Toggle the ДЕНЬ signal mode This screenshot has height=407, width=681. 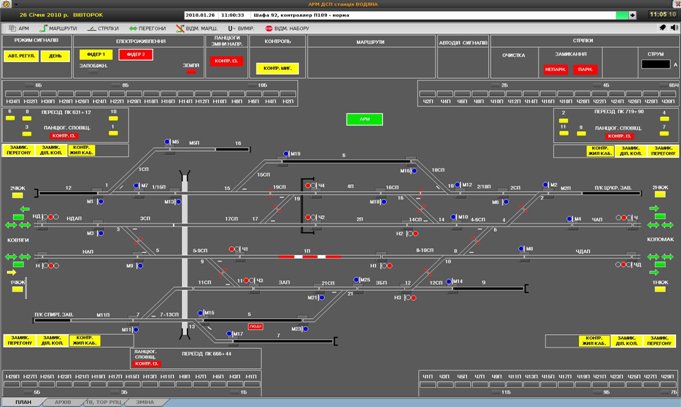[x=57, y=56]
